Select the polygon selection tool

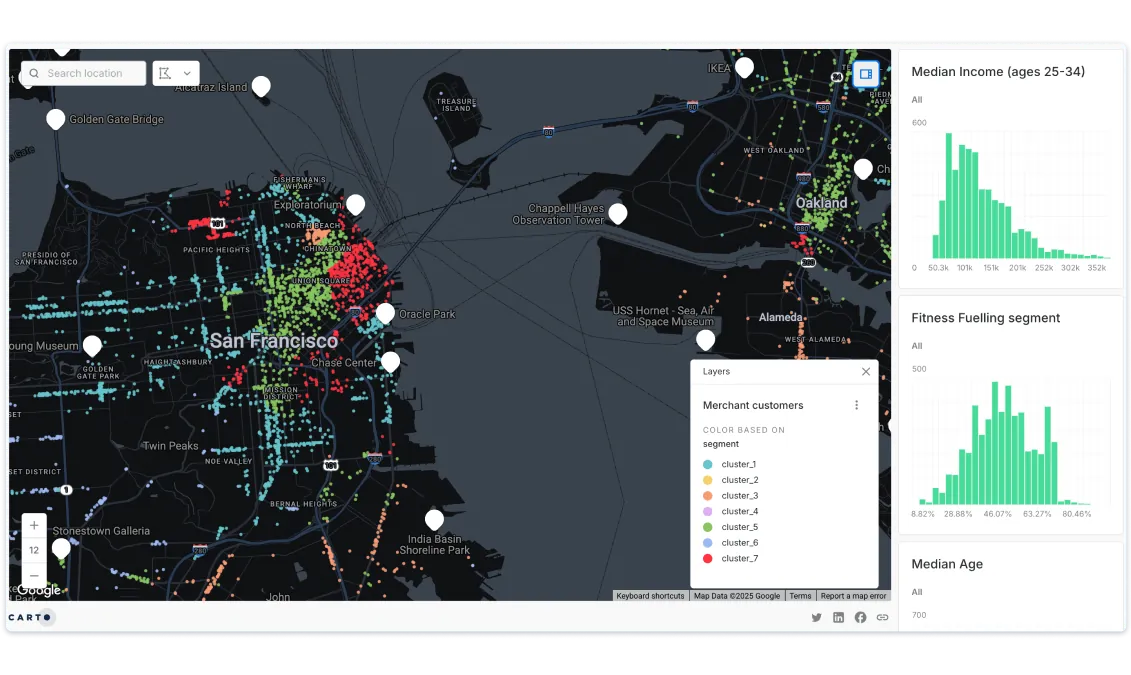[x=166, y=72]
